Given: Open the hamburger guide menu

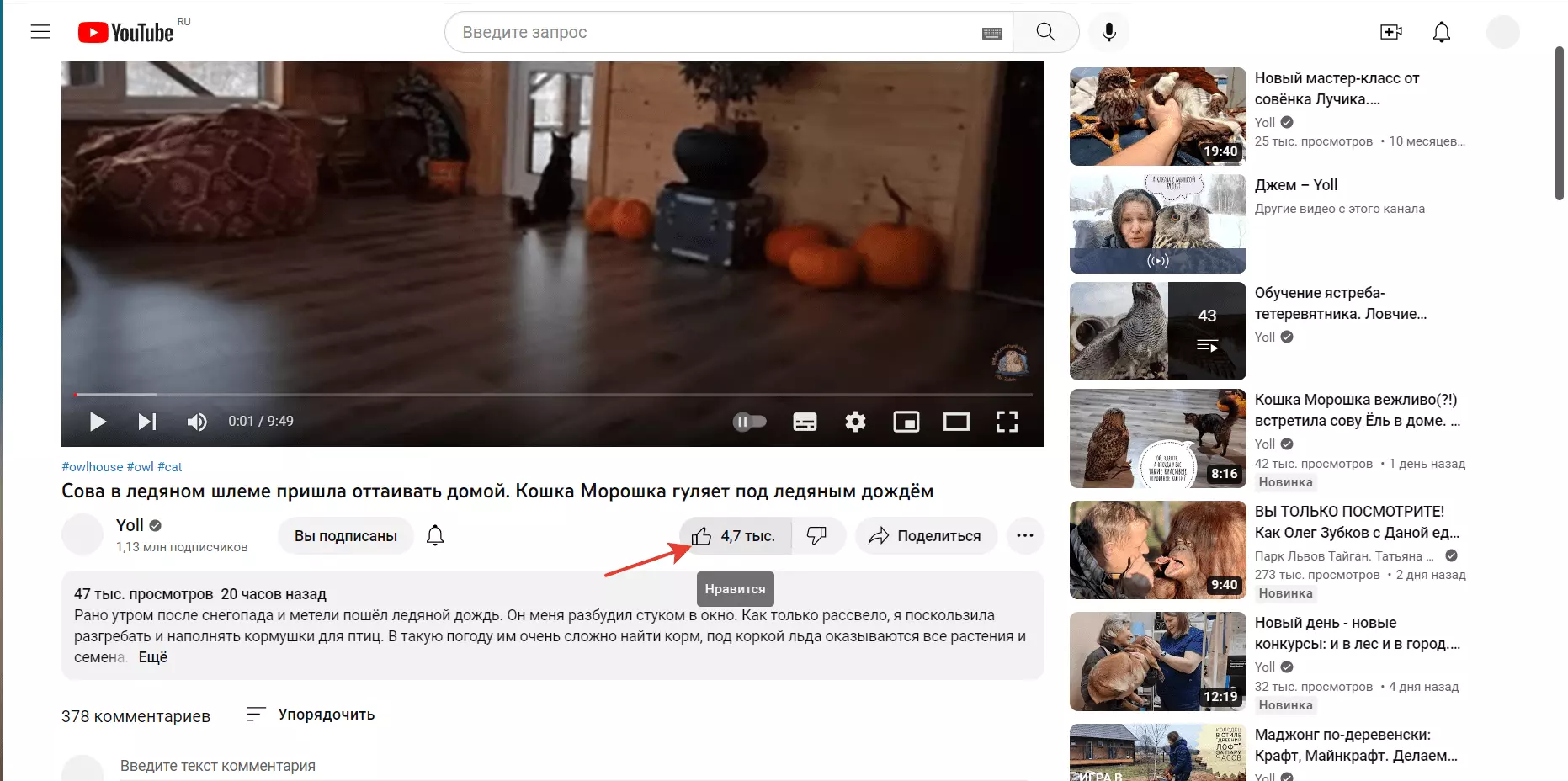Looking at the screenshot, I should click(x=40, y=32).
